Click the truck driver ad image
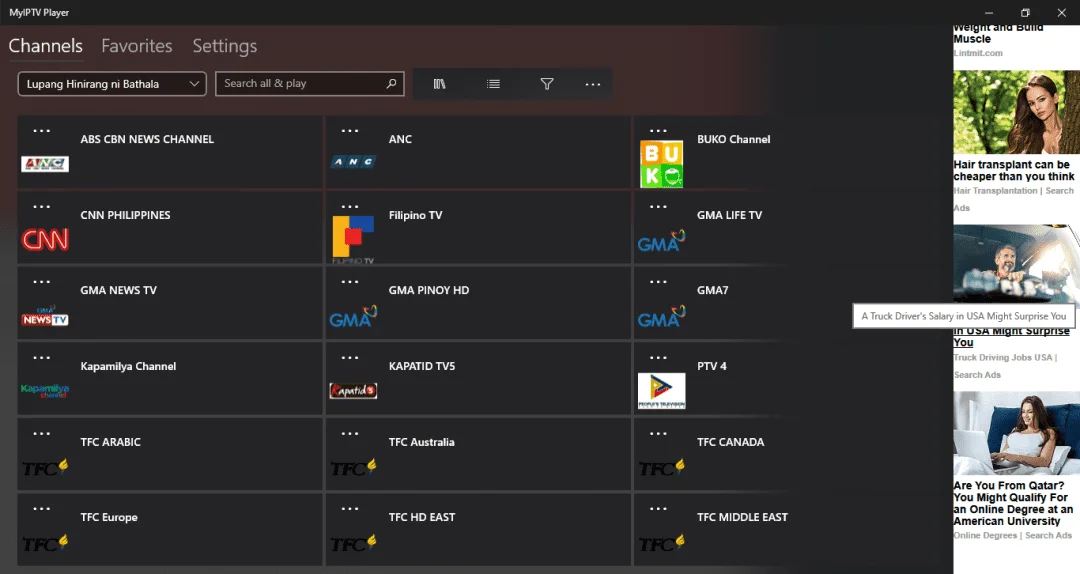The height and width of the screenshot is (574, 1080). [1017, 264]
